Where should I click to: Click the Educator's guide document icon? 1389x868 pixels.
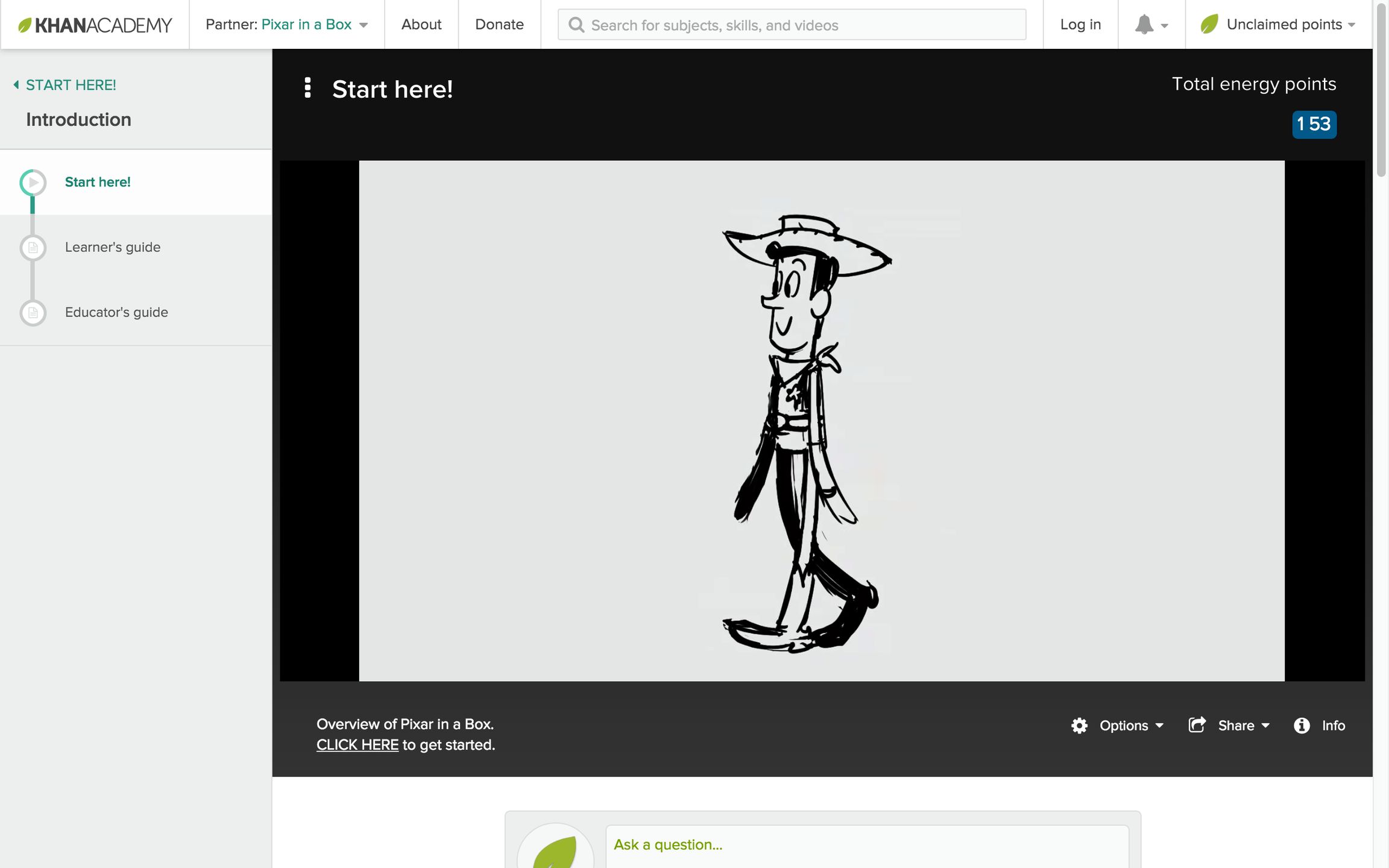[x=33, y=313]
